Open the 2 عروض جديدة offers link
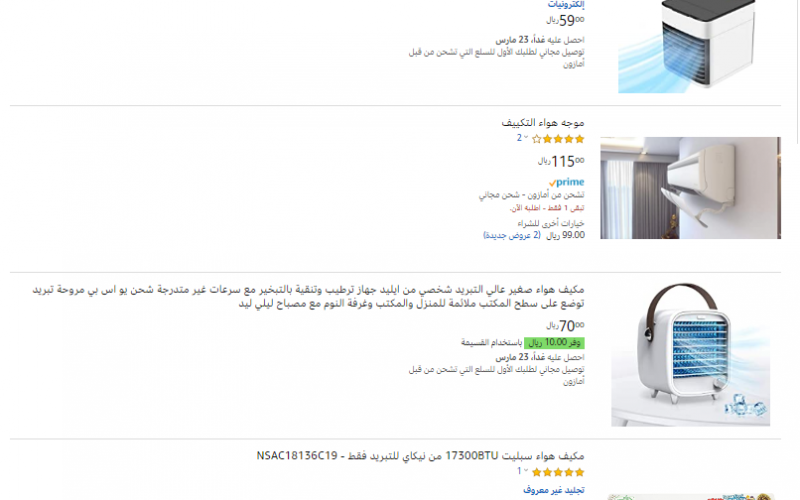Image resolution: width=800 pixels, height=500 pixels. pyautogui.click(x=512, y=235)
